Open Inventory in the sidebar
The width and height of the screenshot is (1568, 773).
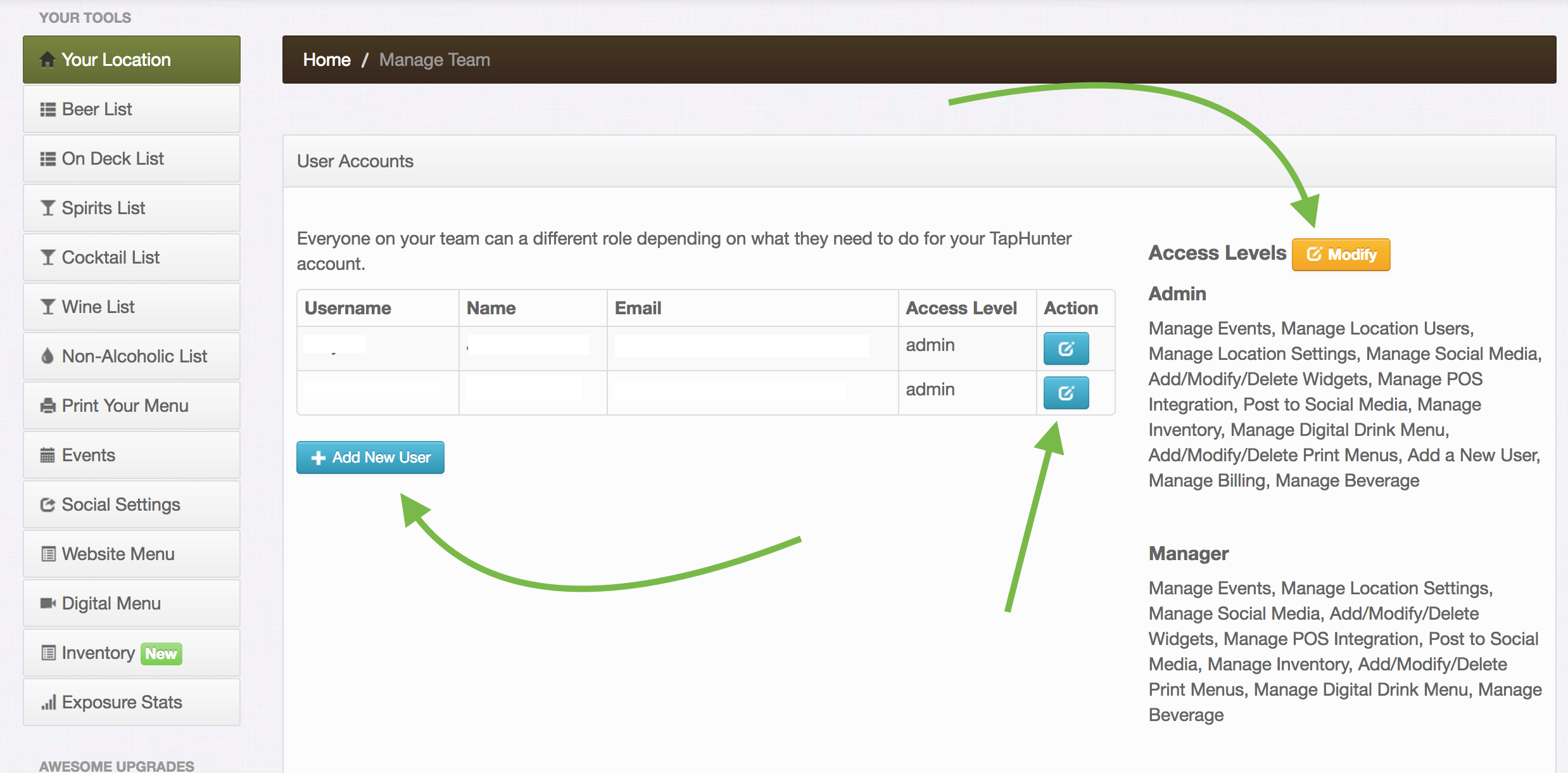[x=132, y=653]
